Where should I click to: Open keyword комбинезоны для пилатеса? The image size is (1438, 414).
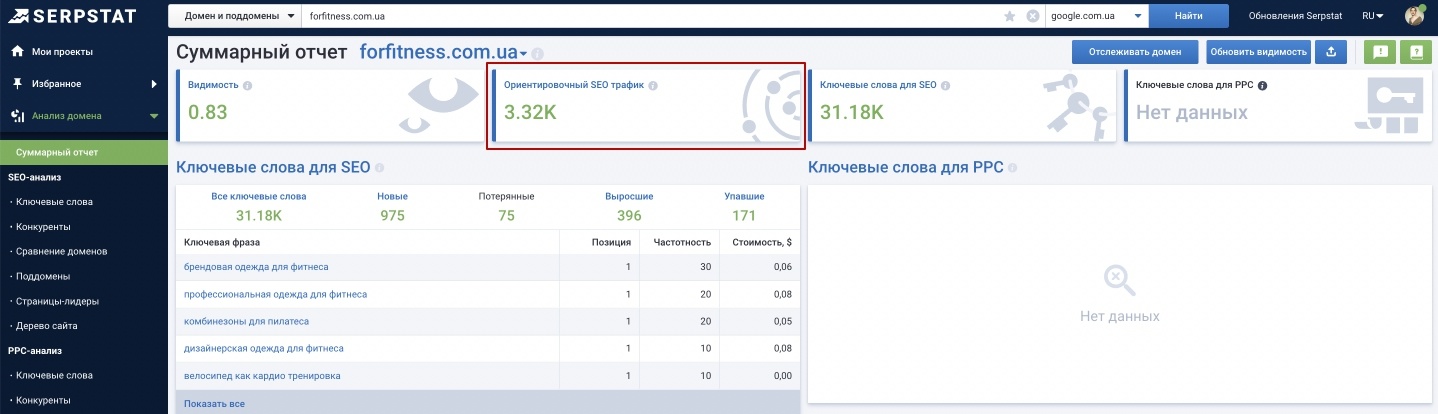click(246, 321)
